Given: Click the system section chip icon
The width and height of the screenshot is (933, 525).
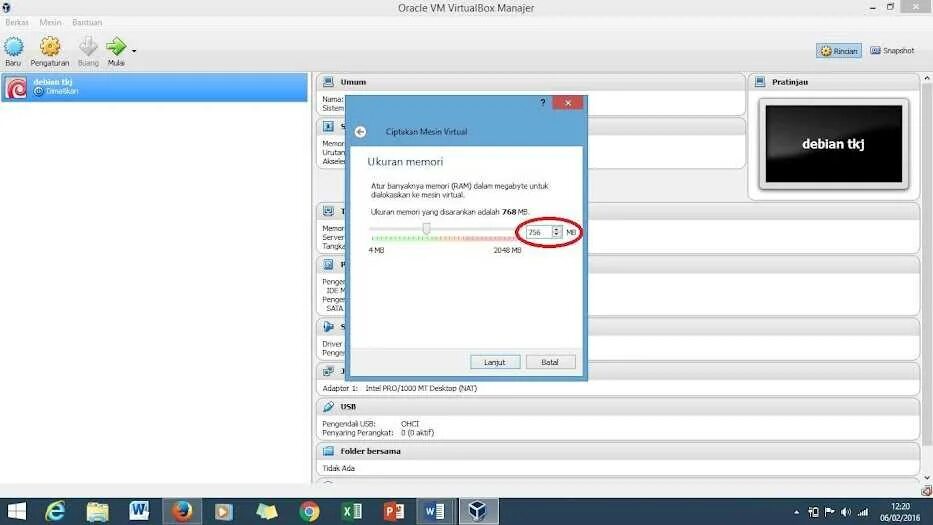Looking at the screenshot, I should pos(328,126).
